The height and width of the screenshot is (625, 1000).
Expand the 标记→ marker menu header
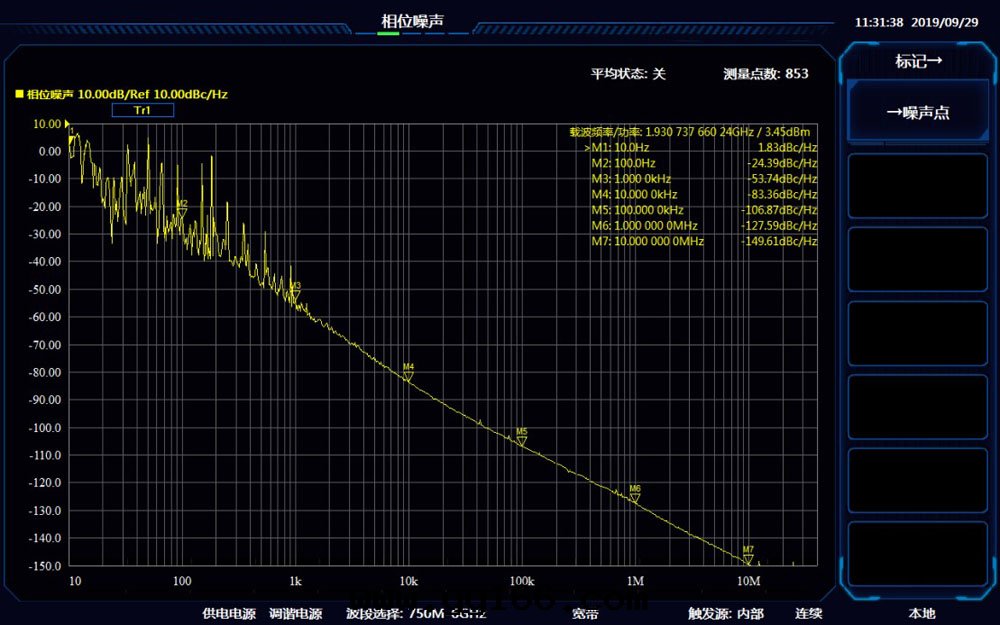pyautogui.click(x=918, y=62)
